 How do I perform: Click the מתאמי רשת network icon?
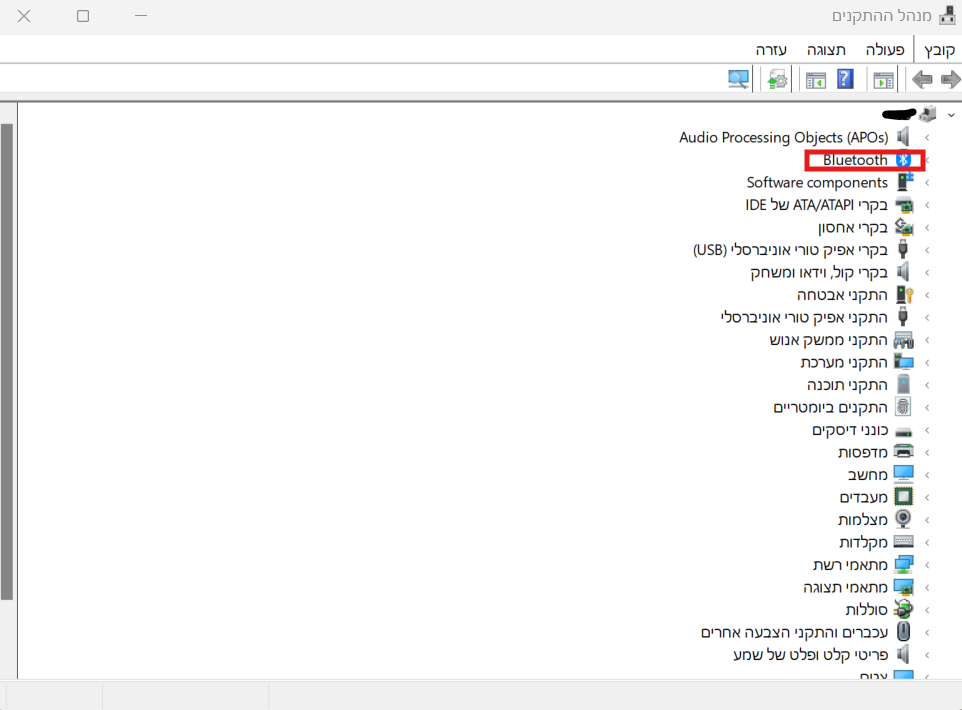(904, 565)
